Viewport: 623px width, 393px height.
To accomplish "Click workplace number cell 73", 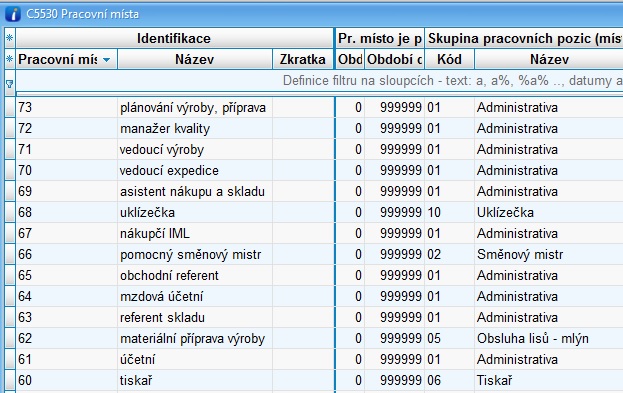I will [66, 107].
